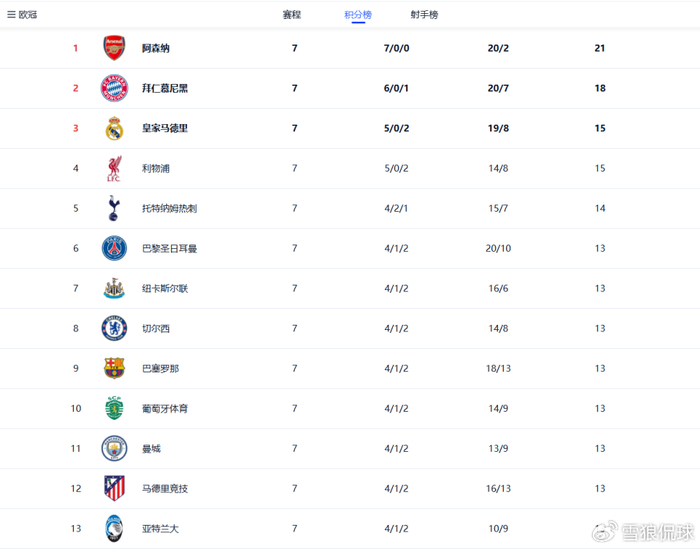Open the 欧冠 league menu icon

11,15
